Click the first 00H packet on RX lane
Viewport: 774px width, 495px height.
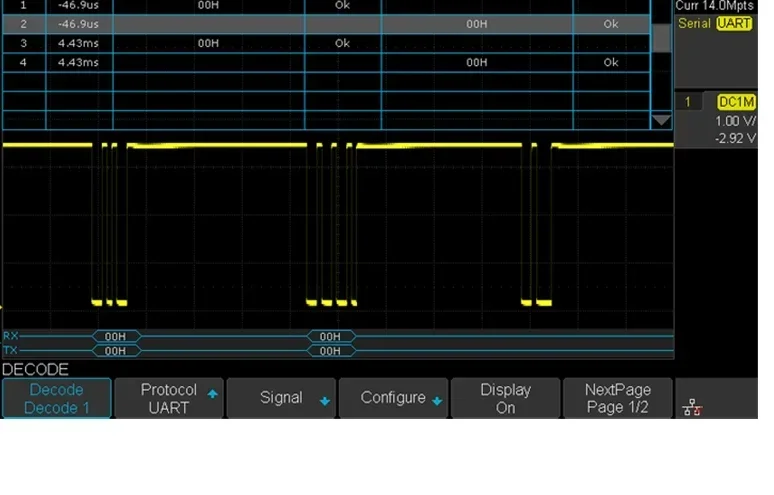pyautogui.click(x=116, y=337)
